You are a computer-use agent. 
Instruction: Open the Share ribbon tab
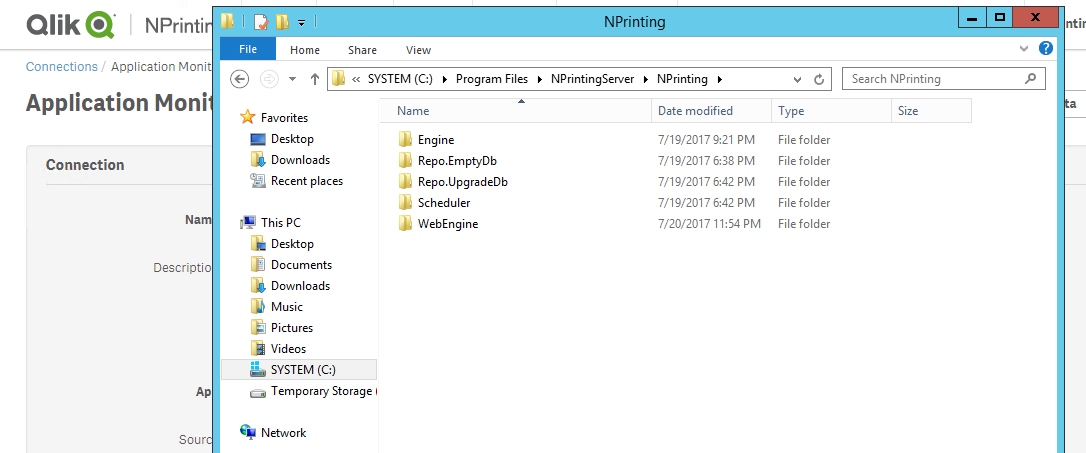(362, 50)
